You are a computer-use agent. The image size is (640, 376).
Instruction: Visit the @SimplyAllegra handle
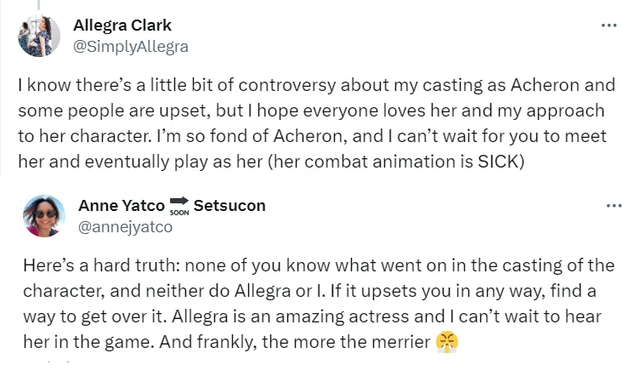pyautogui.click(x=131, y=47)
